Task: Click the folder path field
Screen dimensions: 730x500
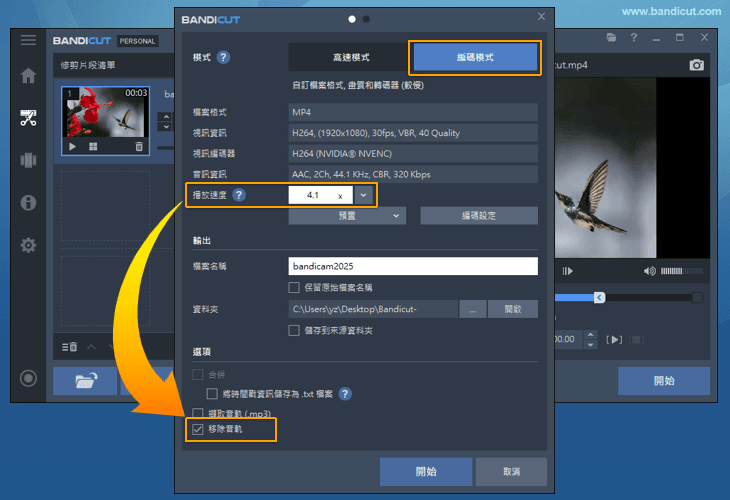Action: coord(373,309)
